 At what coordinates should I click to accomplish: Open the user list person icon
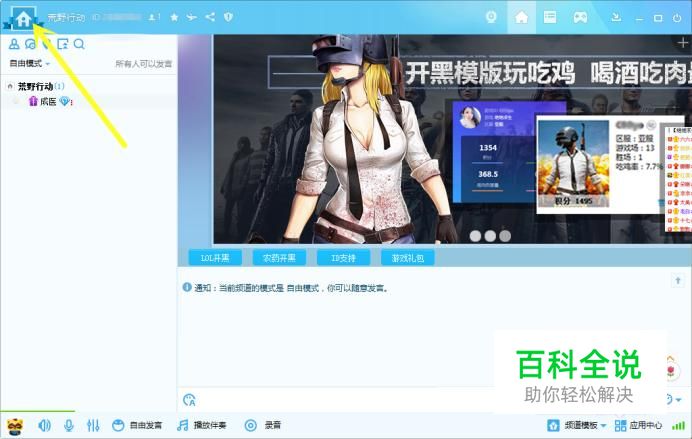coord(14,44)
